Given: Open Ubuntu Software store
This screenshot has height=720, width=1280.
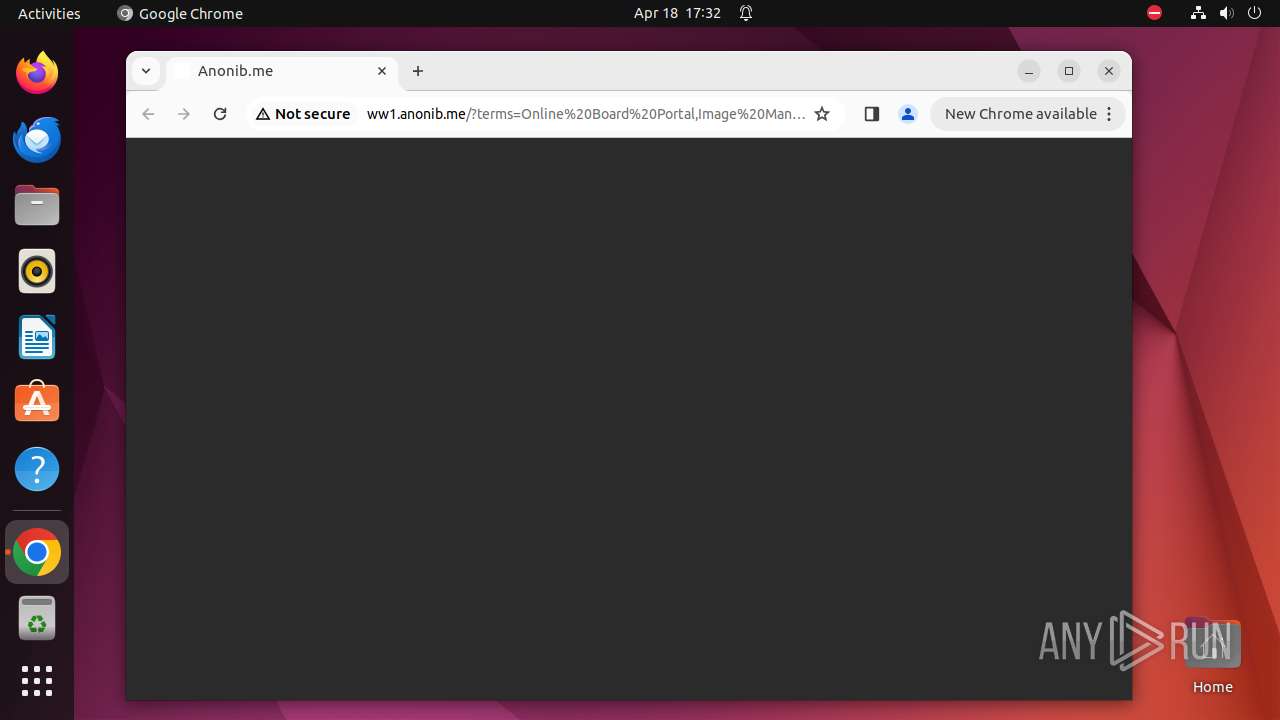Looking at the screenshot, I should coord(37,403).
